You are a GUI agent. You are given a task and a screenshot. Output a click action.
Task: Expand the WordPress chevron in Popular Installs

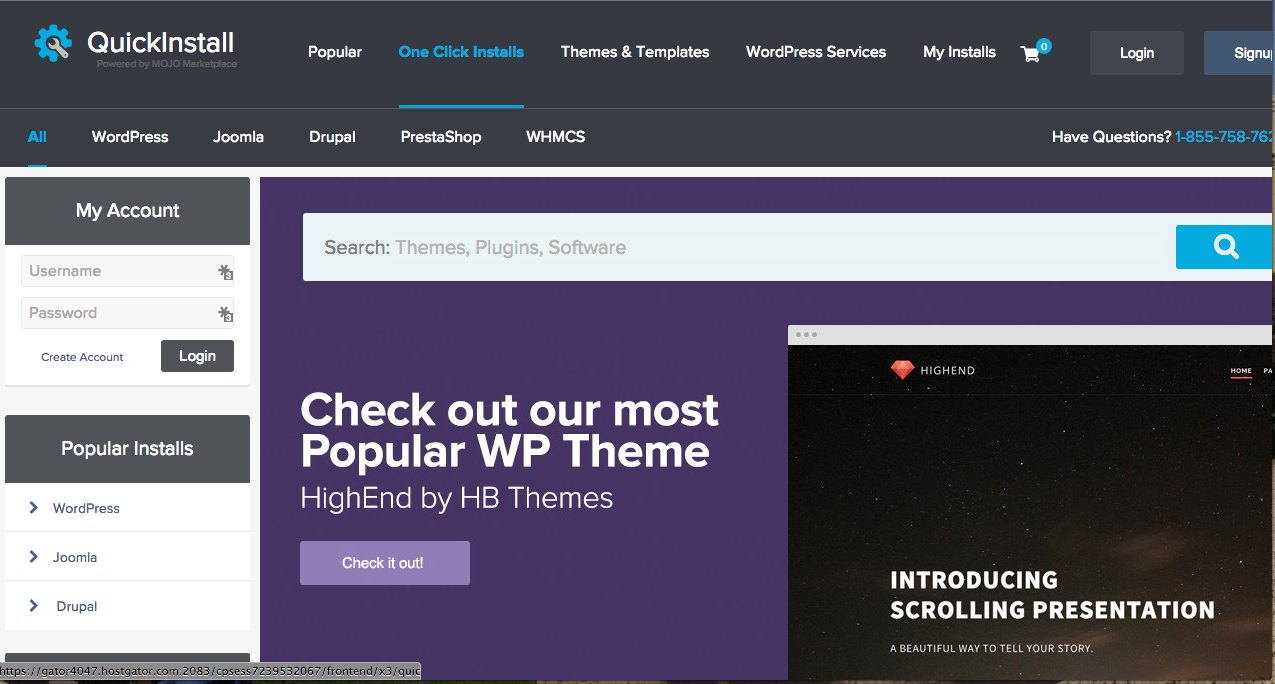33,508
